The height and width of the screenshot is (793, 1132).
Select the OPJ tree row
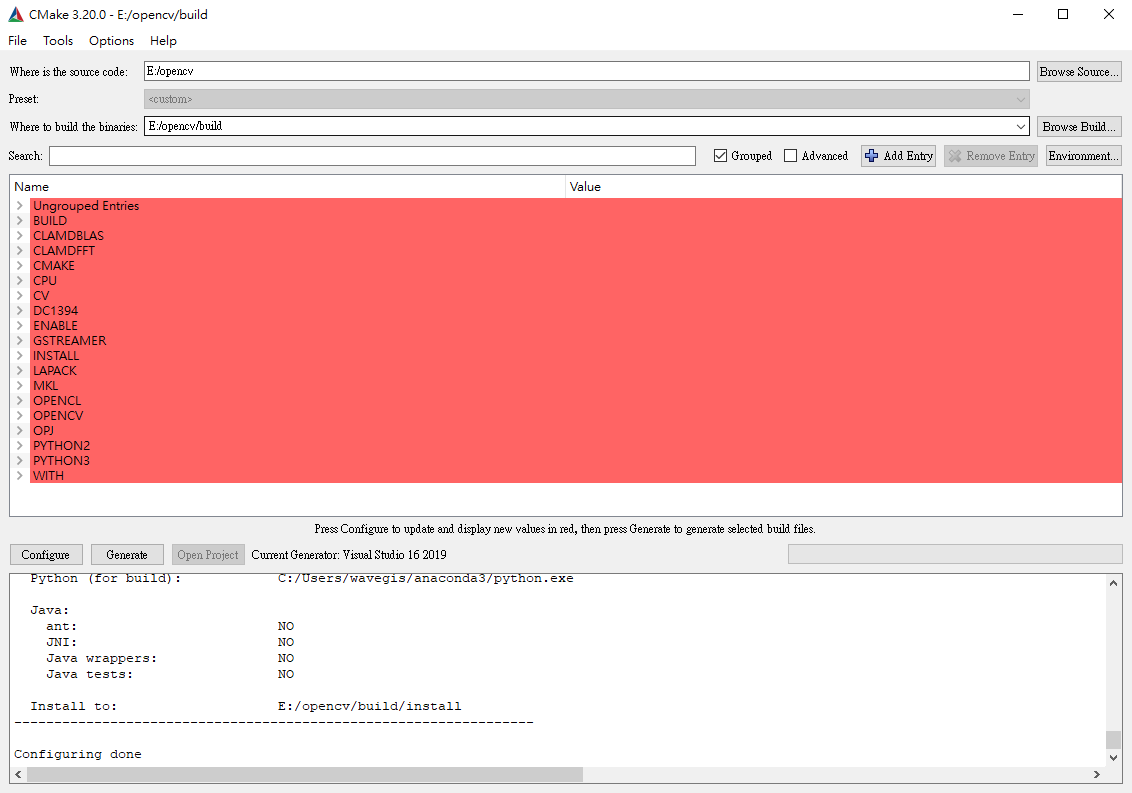575,430
